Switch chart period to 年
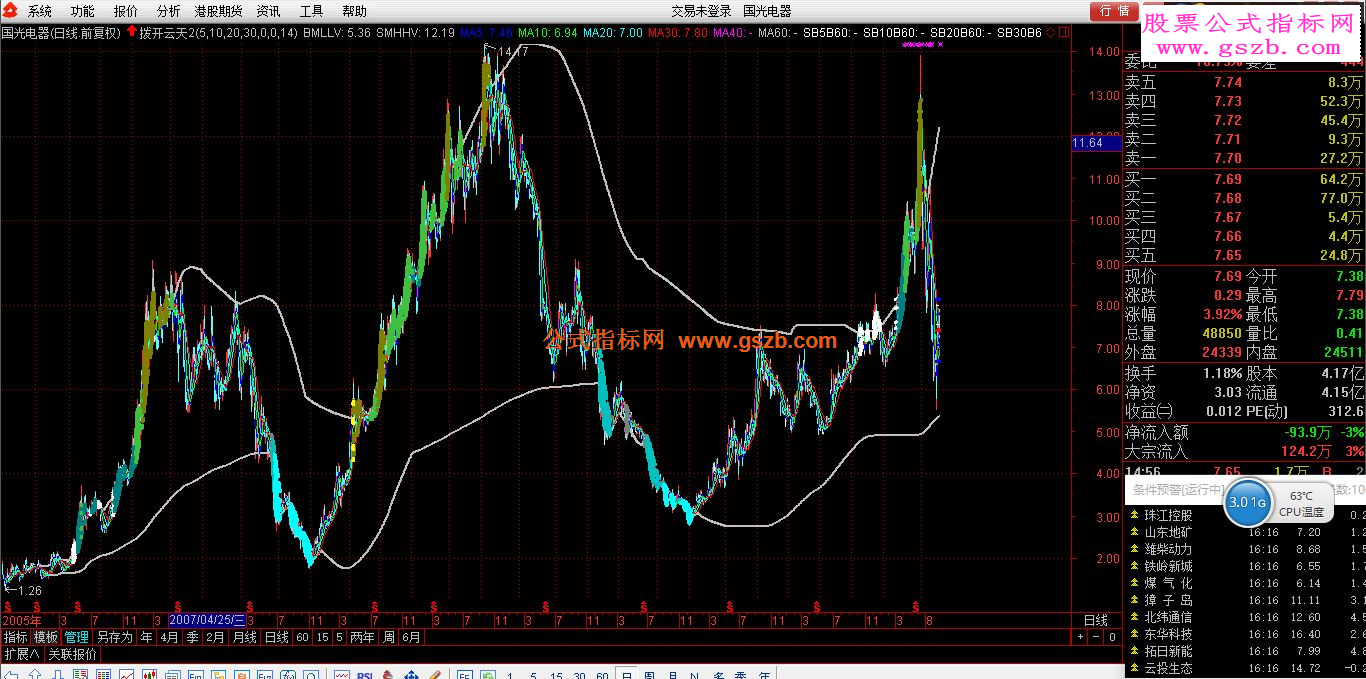Viewport: 1366px width, 679px height. point(147,637)
